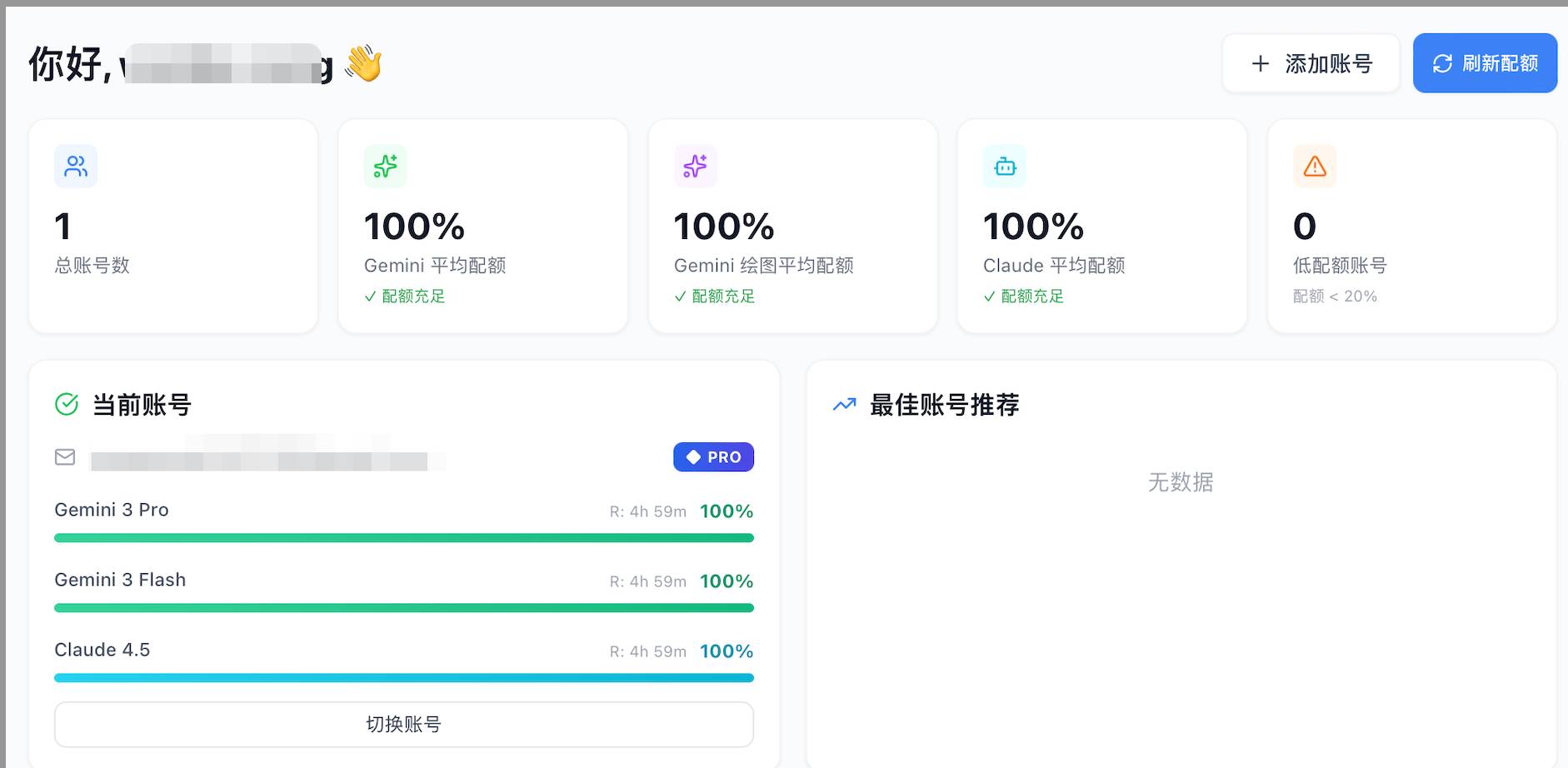
Task: Click the green check icon beside 当前账号
Action: point(67,405)
